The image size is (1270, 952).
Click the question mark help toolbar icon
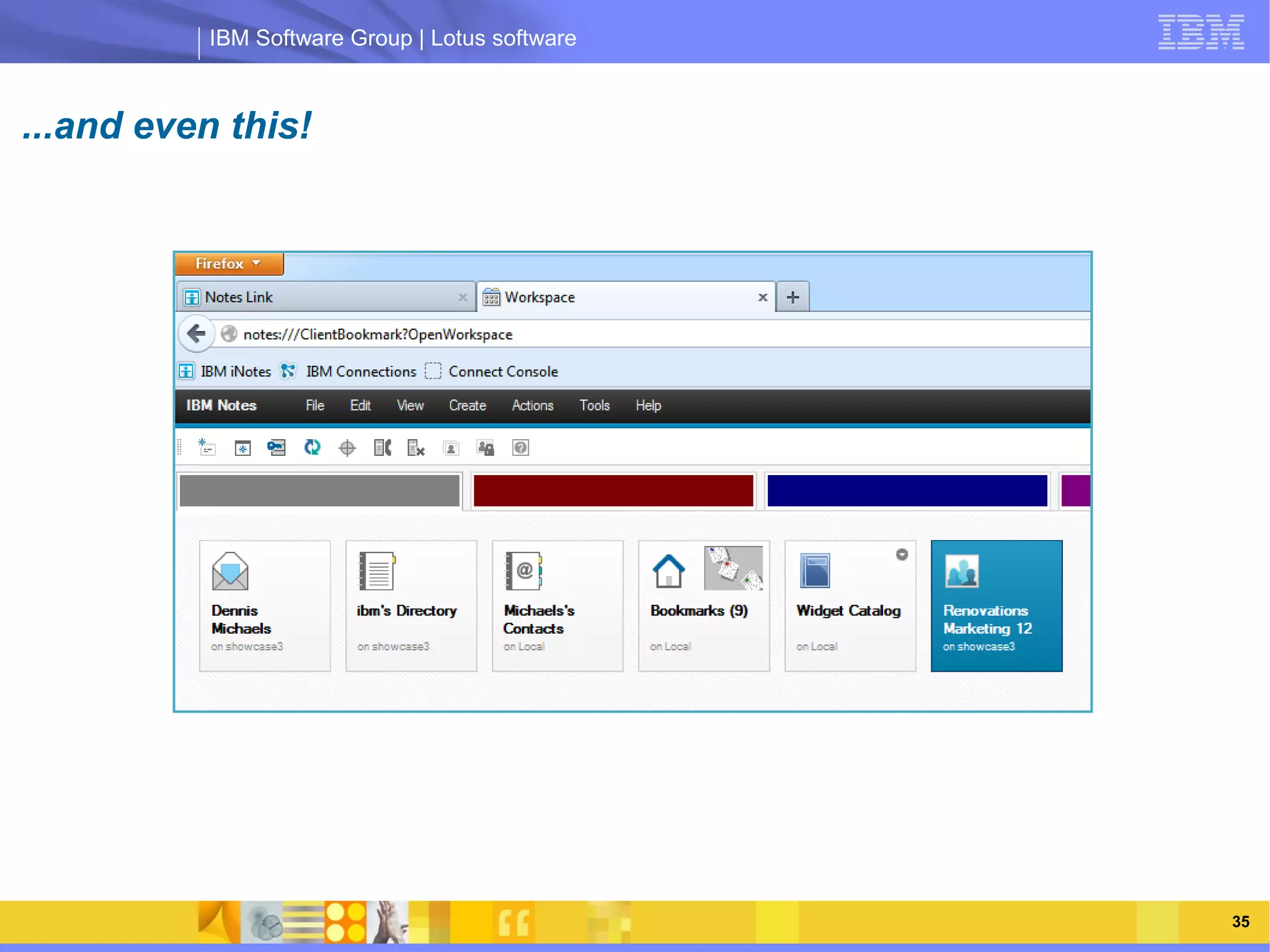pyautogui.click(x=521, y=448)
